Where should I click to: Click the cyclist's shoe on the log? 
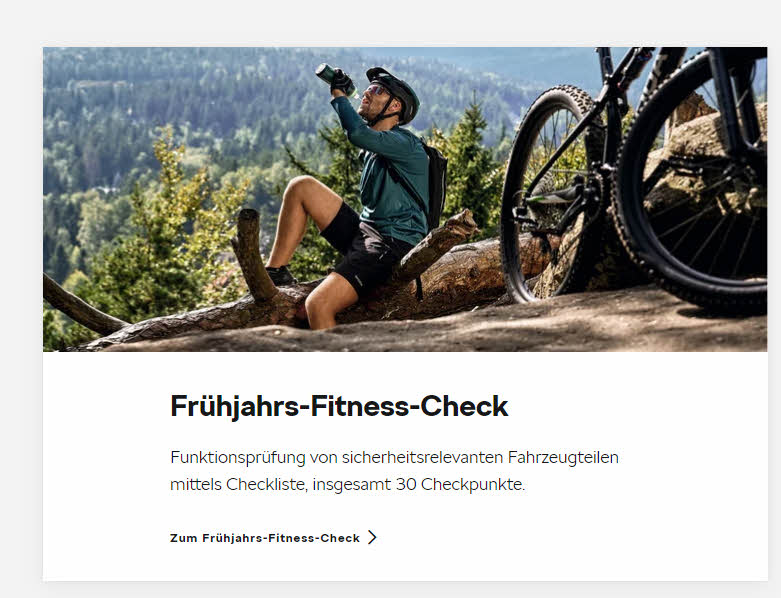coord(280,275)
